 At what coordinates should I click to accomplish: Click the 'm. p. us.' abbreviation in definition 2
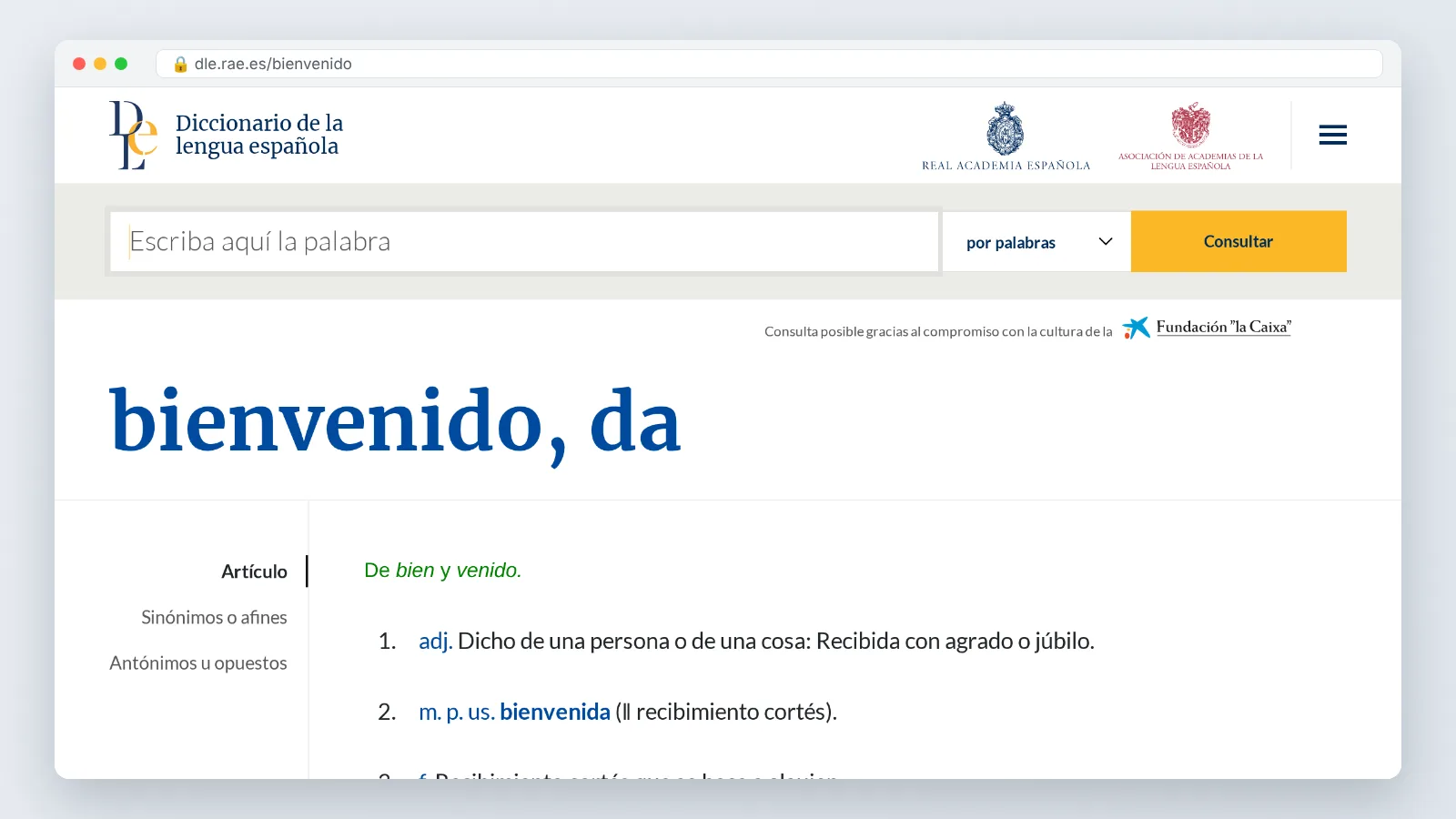457,712
